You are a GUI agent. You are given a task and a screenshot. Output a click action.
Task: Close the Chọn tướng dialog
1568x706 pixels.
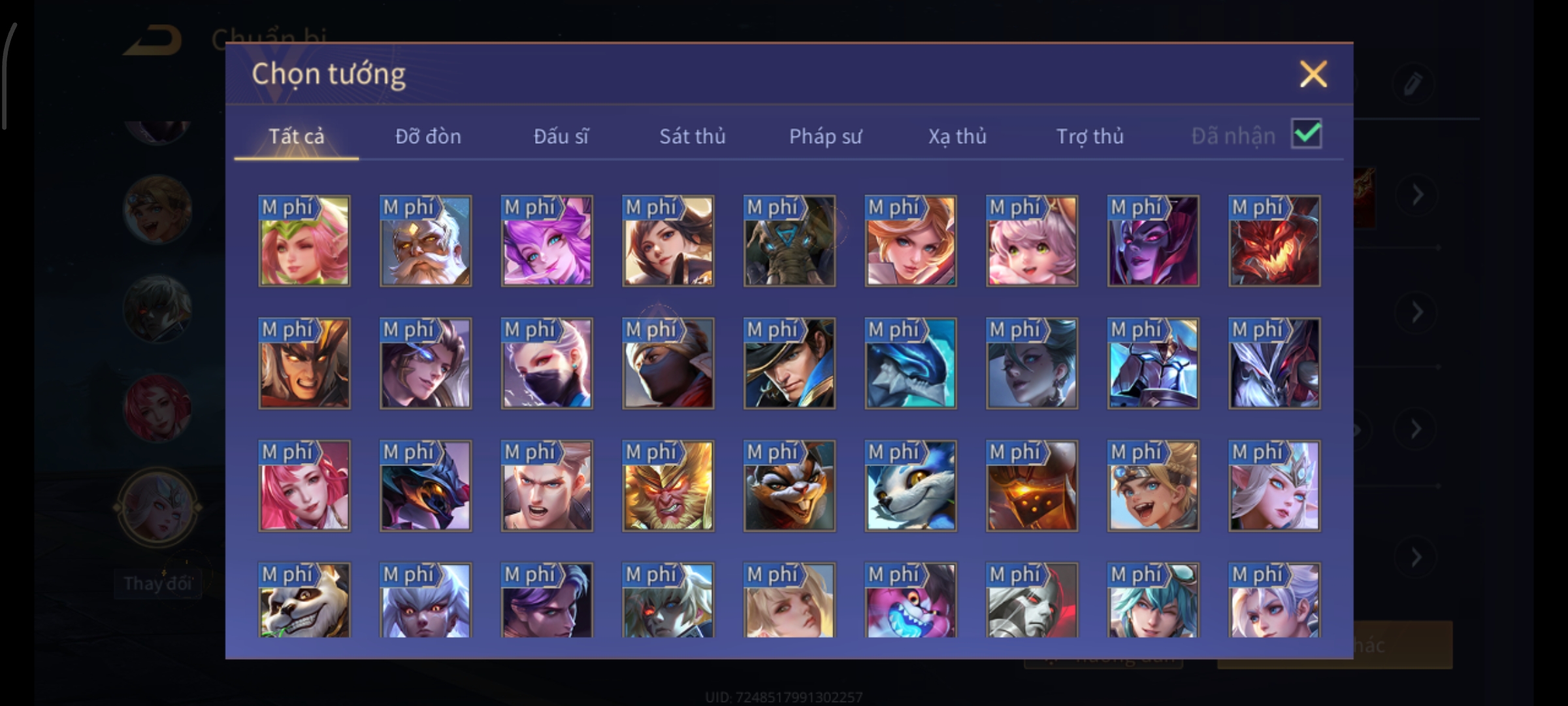coord(1313,74)
